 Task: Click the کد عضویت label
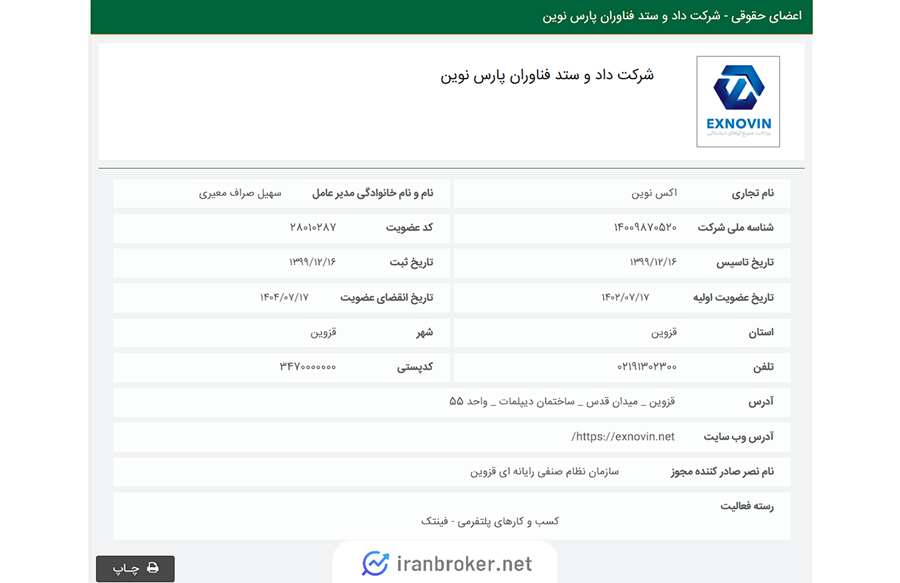click(409, 228)
